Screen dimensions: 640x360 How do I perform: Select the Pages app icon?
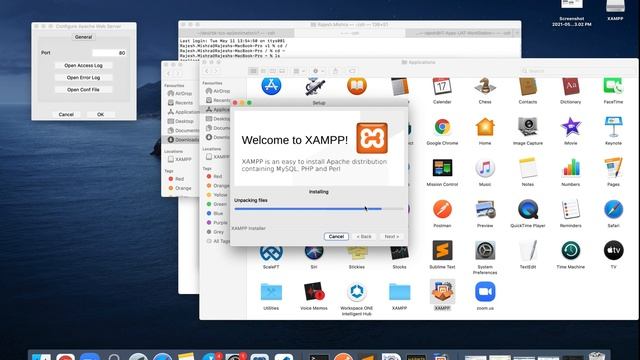tap(613, 168)
